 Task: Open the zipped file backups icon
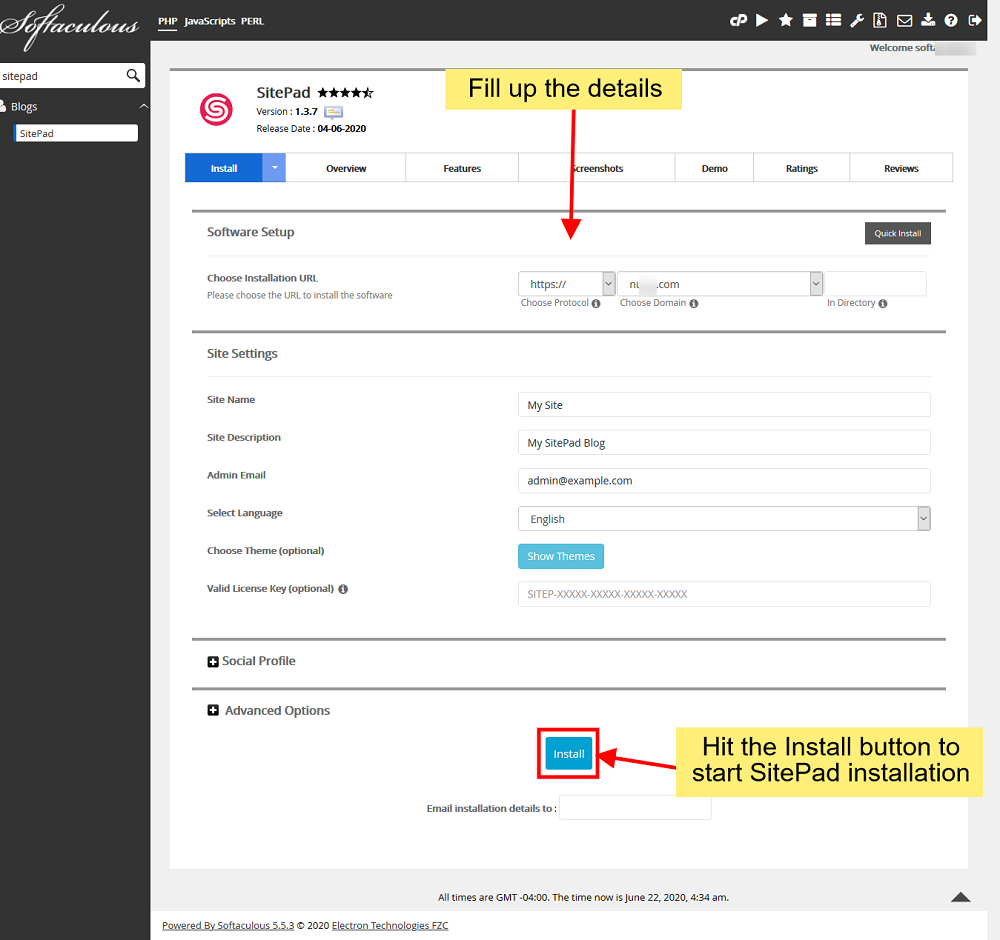click(x=880, y=20)
